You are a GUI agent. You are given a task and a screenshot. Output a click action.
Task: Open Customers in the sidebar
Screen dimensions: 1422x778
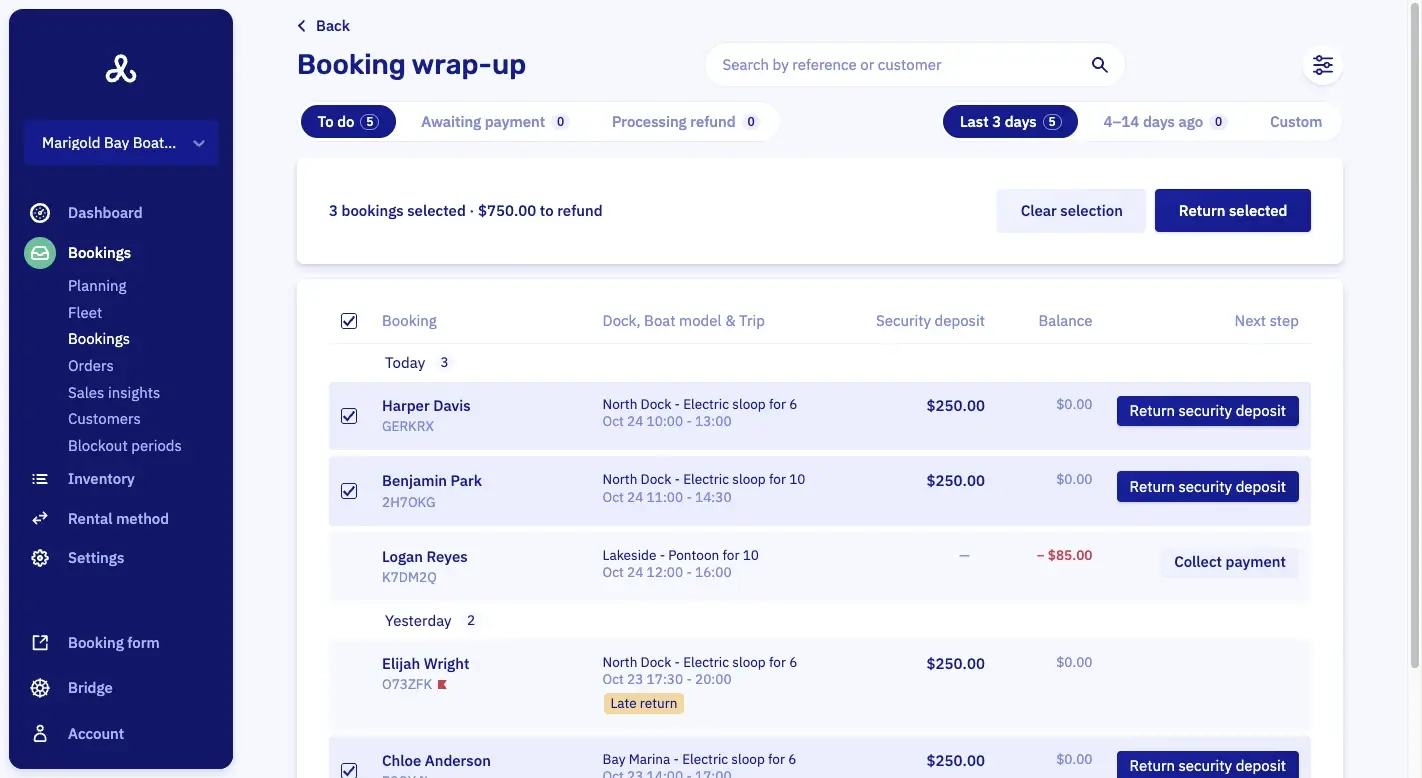[104, 419]
